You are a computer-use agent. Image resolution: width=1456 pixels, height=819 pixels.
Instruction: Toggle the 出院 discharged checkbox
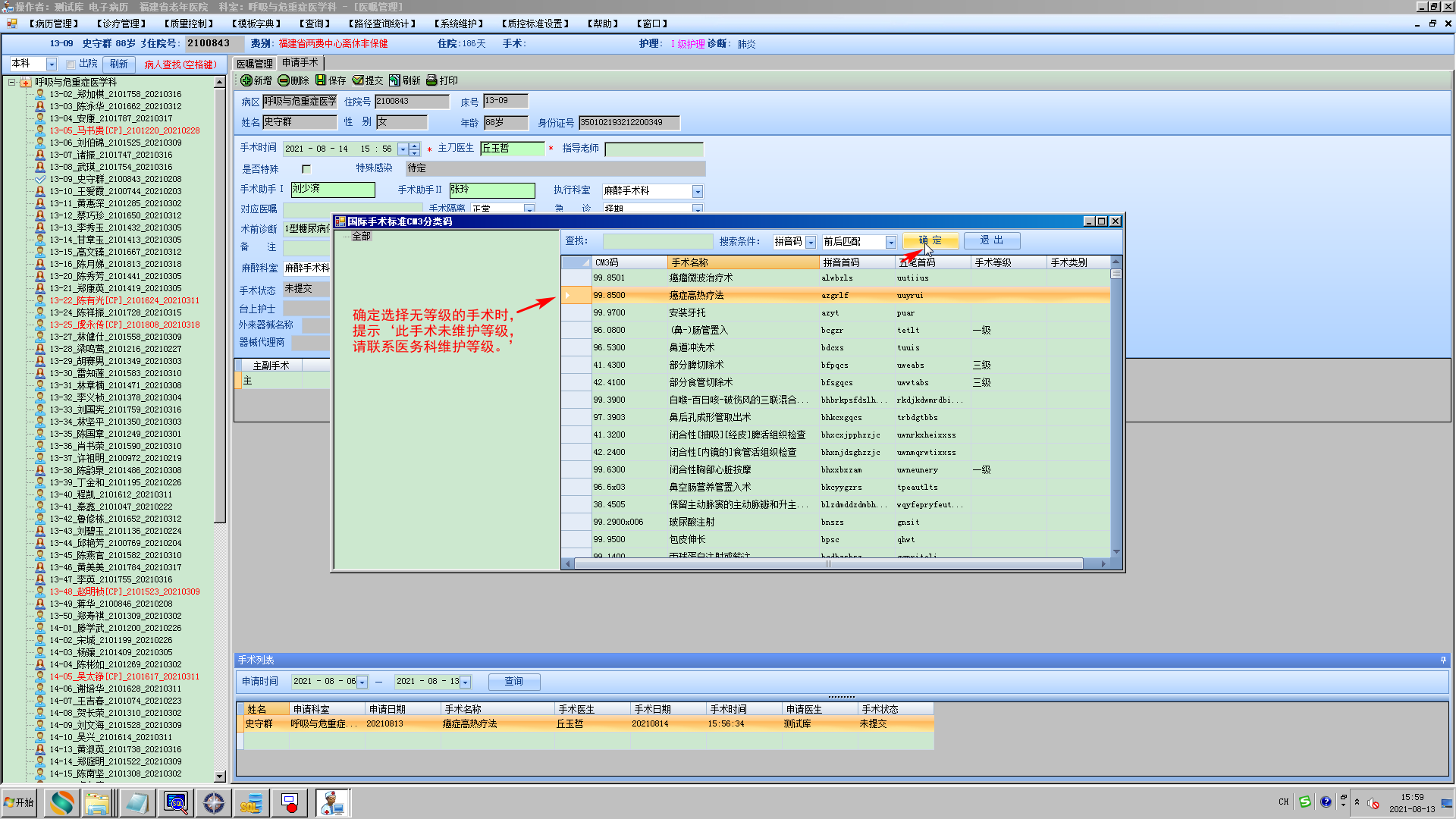pos(71,64)
